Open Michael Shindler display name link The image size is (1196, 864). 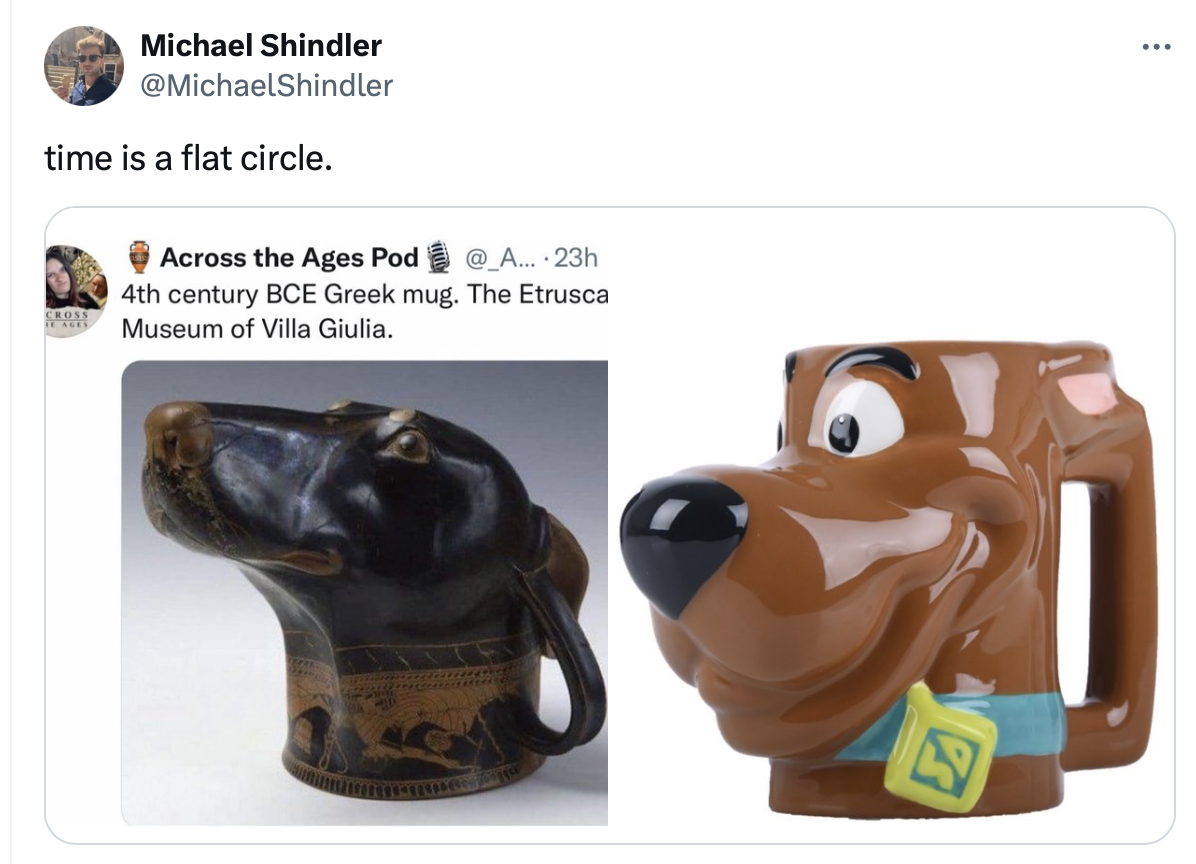coord(261,46)
